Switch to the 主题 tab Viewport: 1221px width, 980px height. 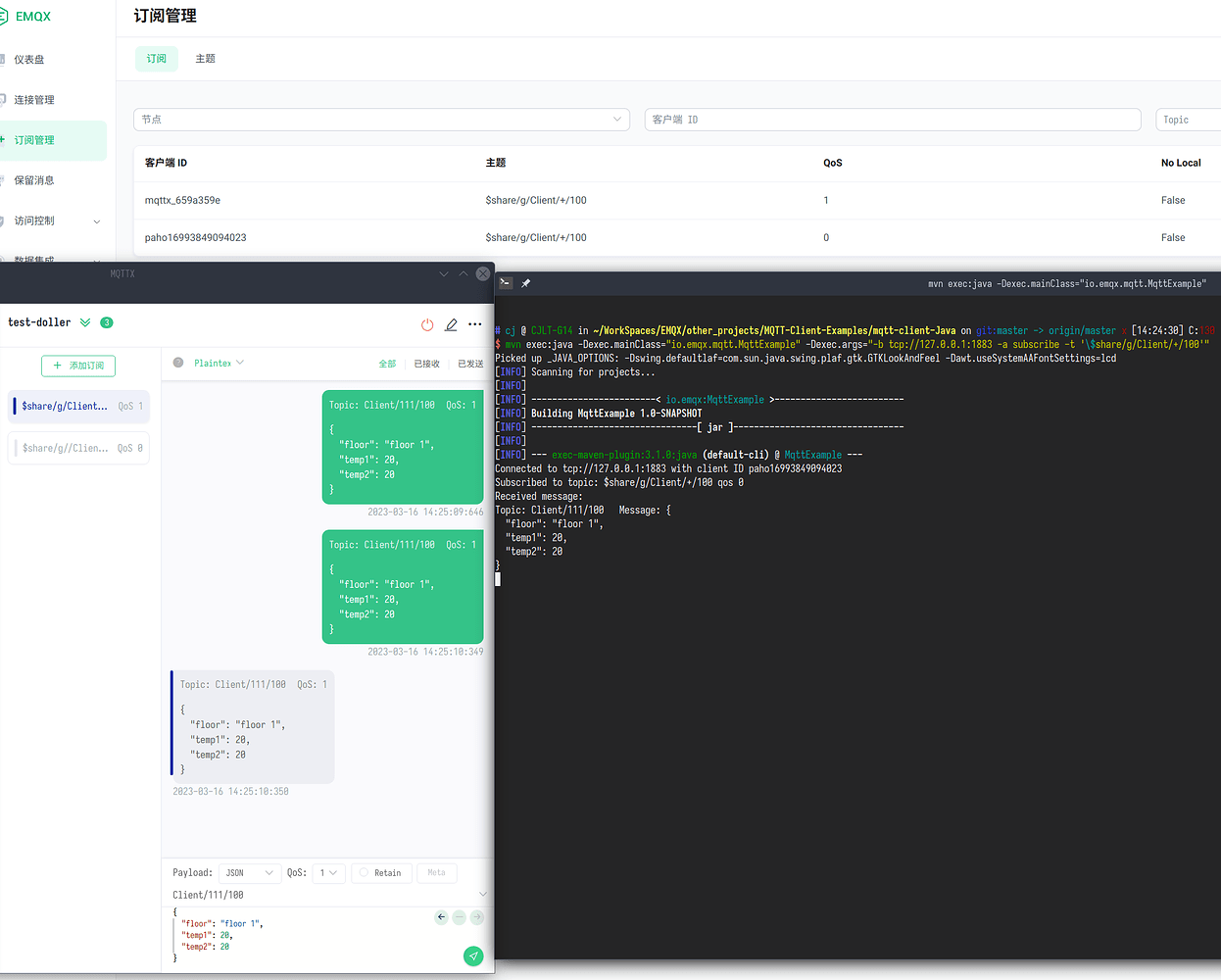pyautogui.click(x=205, y=59)
